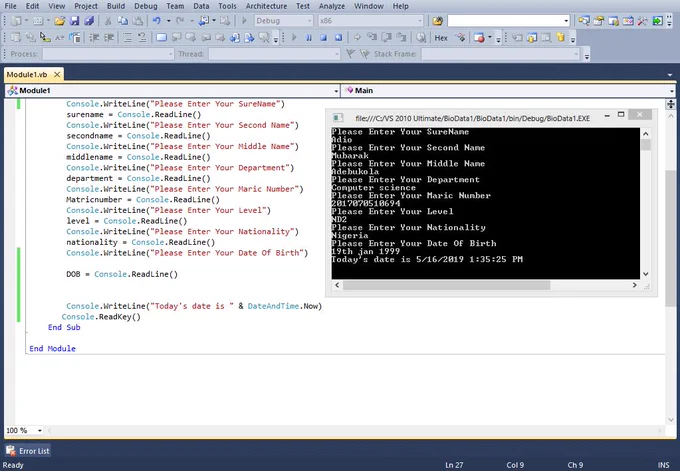Open the Breakpoints window dropdown arrow
680x471 pixels.
[x=490, y=38]
